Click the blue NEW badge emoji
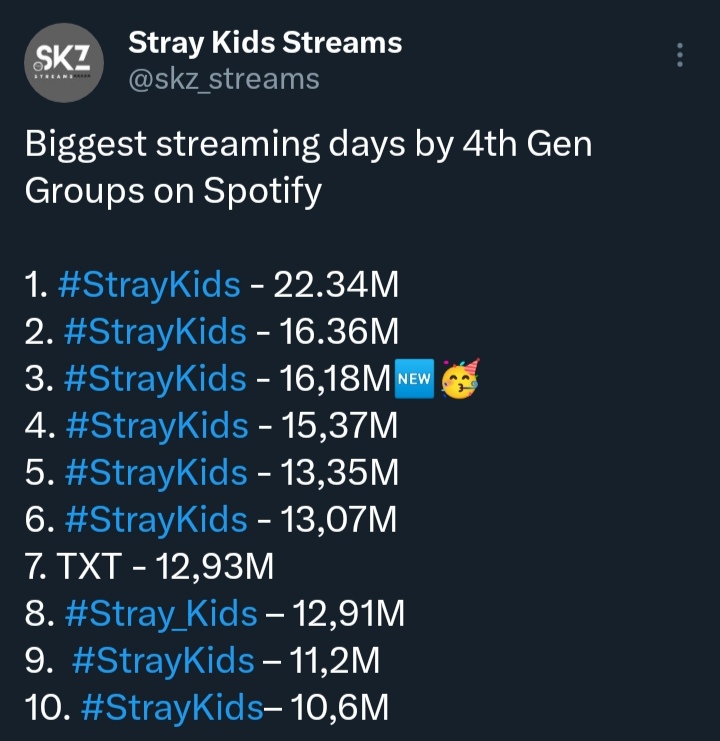Image resolution: width=720 pixels, height=741 pixels. [x=414, y=379]
